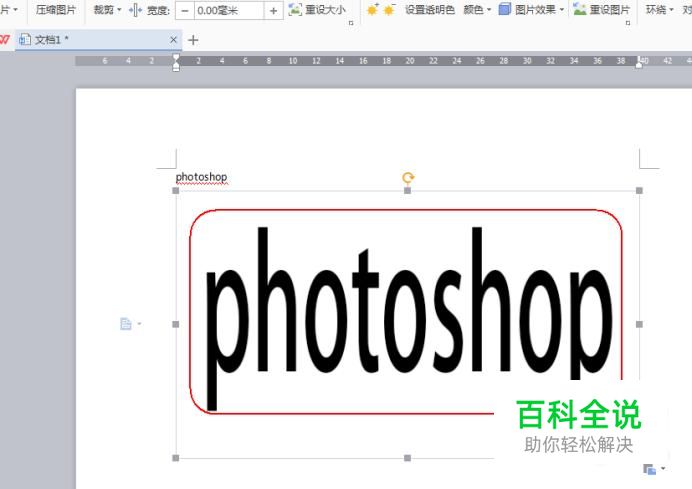692x489 pixels.
Task: Open the 裁剪 crop dropdown
Action: click(107, 10)
